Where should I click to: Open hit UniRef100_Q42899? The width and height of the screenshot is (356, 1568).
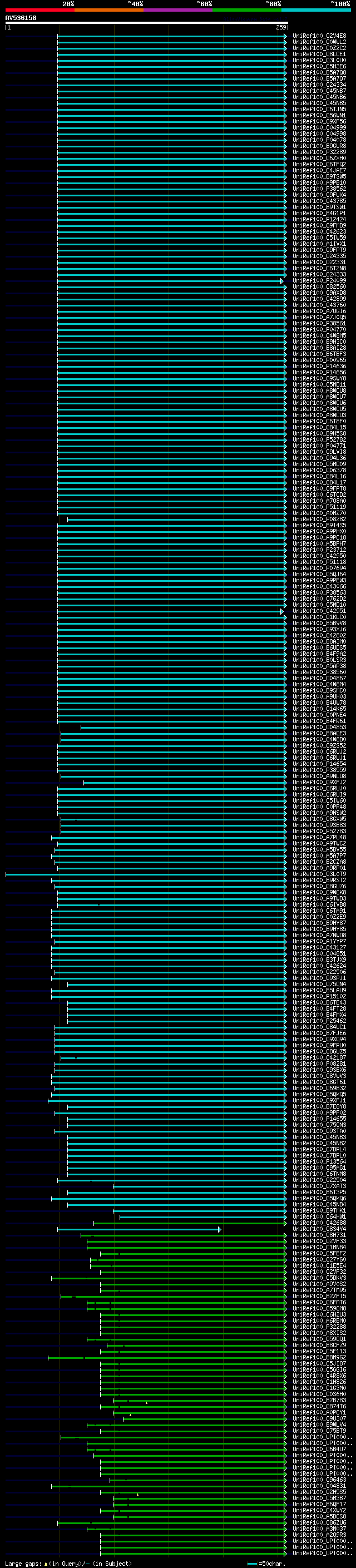click(319, 299)
